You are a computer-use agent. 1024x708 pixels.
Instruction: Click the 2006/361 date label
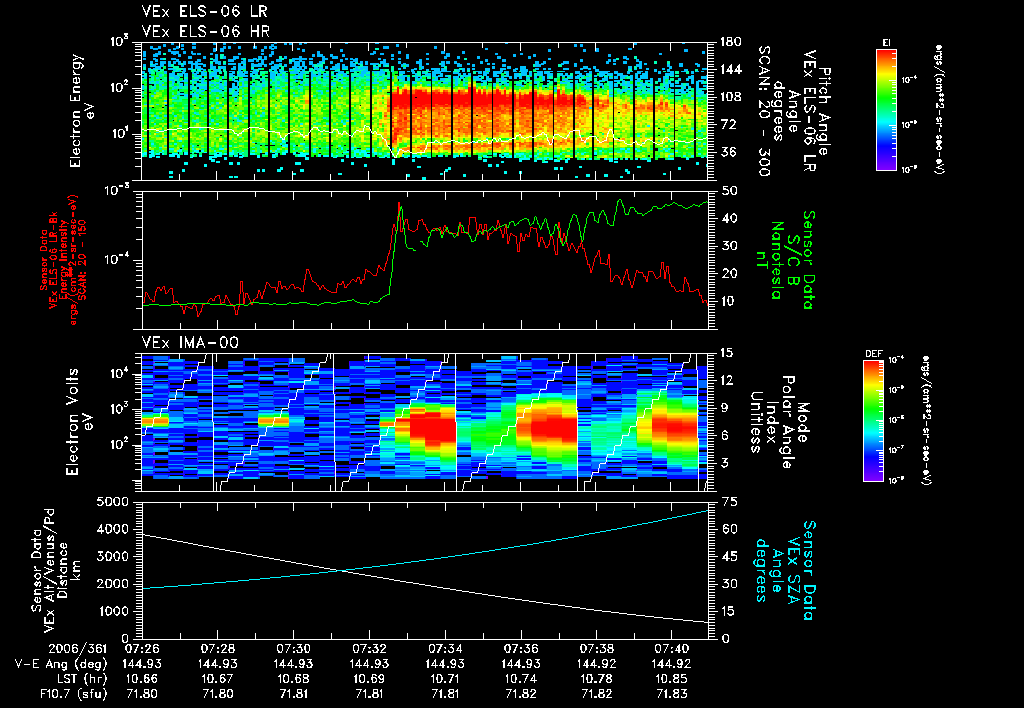pos(77,648)
